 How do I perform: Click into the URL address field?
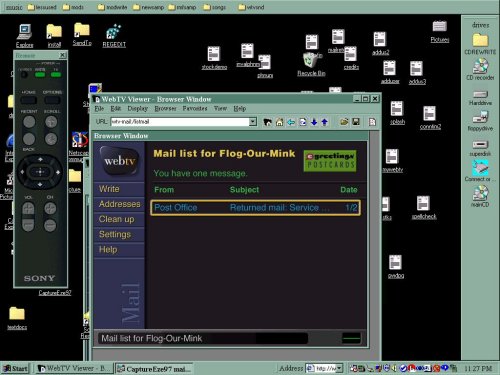click(x=180, y=122)
